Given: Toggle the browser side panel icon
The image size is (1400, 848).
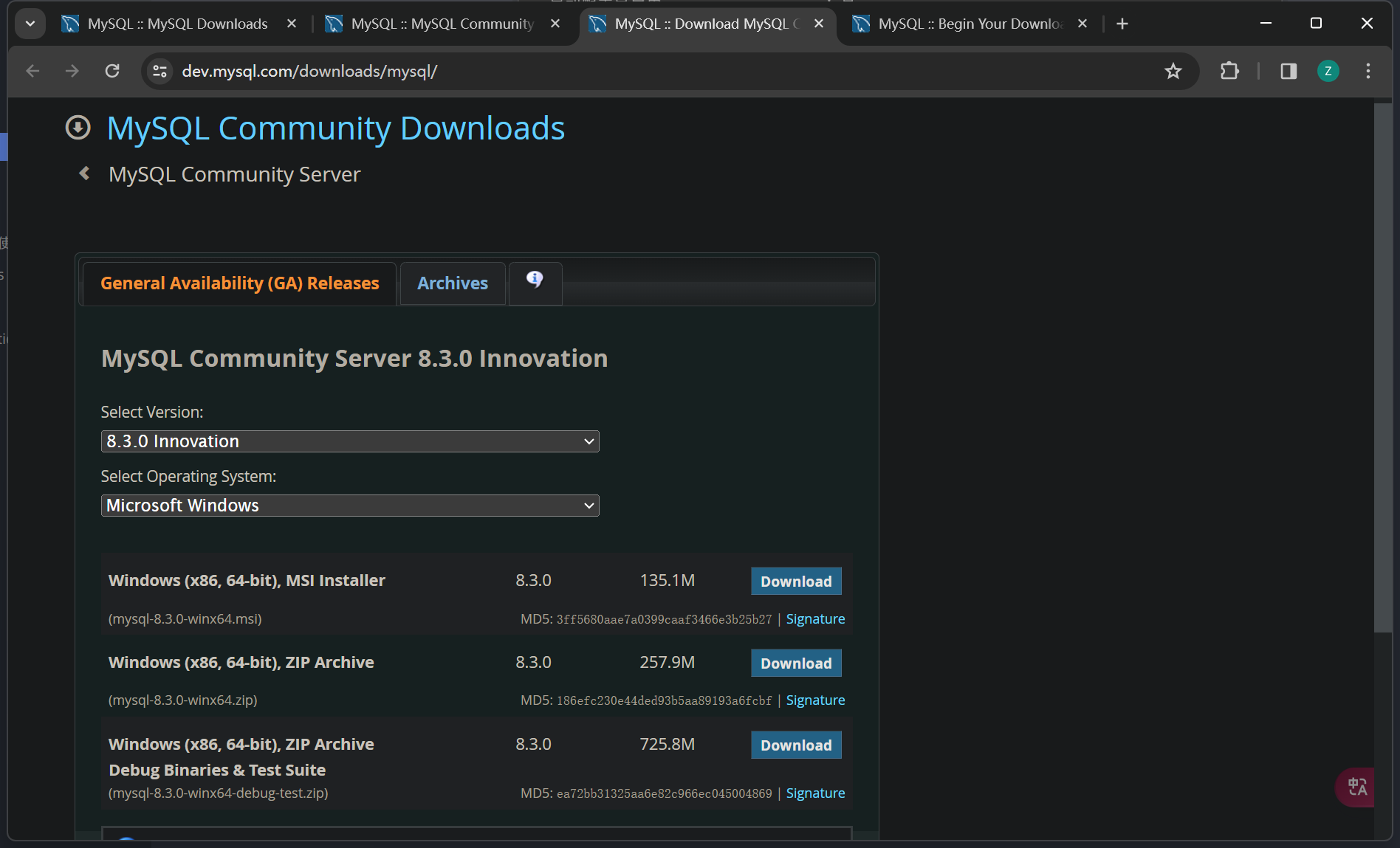Looking at the screenshot, I should pos(1289,71).
